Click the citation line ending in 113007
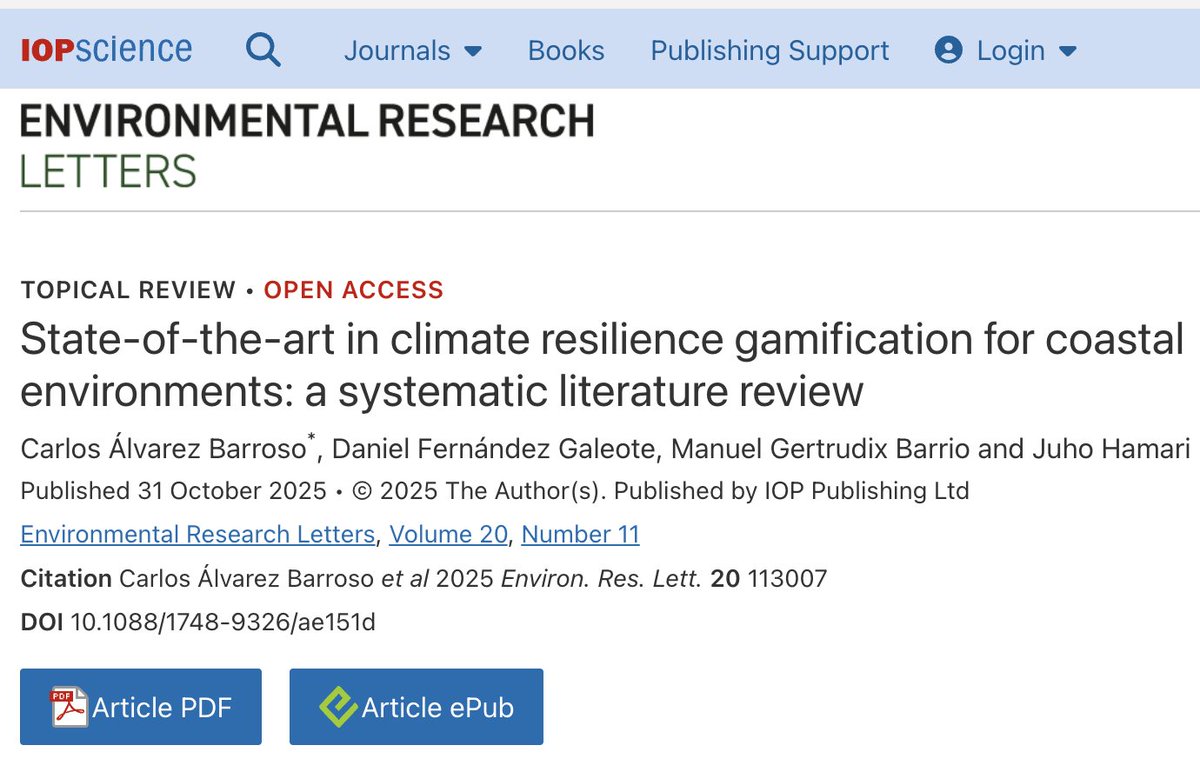Screen dimensions: 1200x772 point(424,578)
